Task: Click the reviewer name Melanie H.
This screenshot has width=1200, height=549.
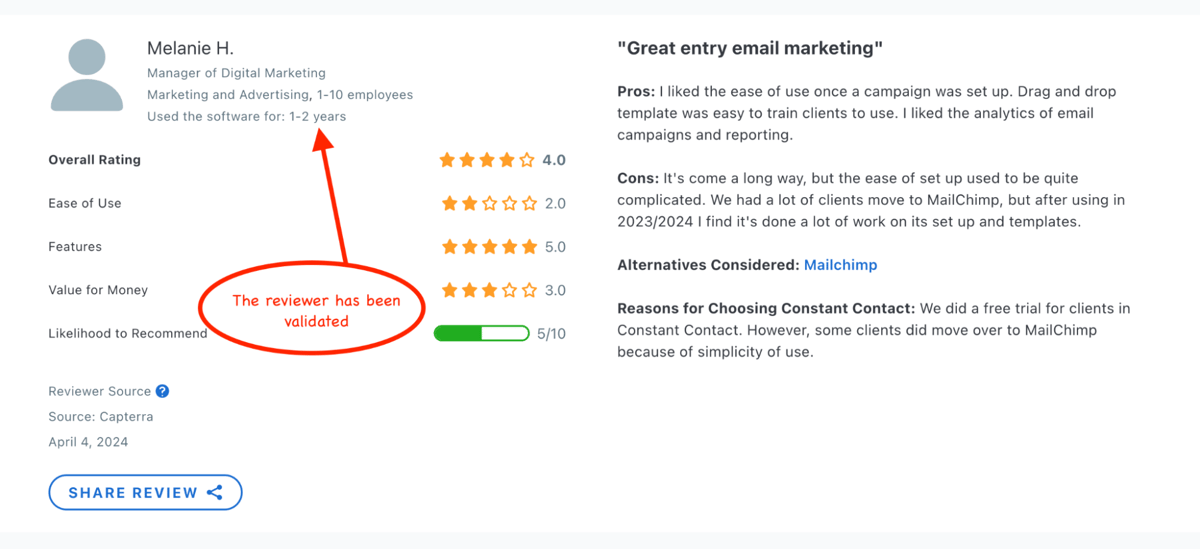Action: [x=190, y=48]
